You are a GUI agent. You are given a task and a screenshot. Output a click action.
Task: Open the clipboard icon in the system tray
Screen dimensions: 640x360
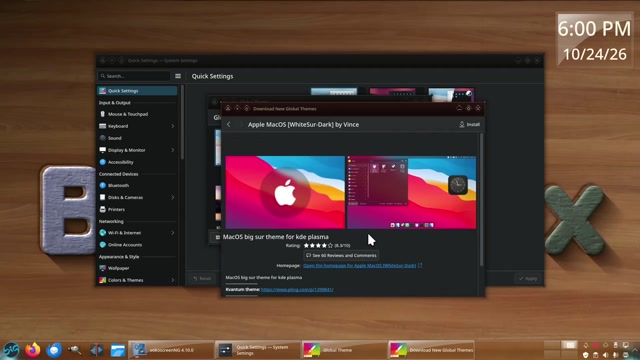coord(596,355)
